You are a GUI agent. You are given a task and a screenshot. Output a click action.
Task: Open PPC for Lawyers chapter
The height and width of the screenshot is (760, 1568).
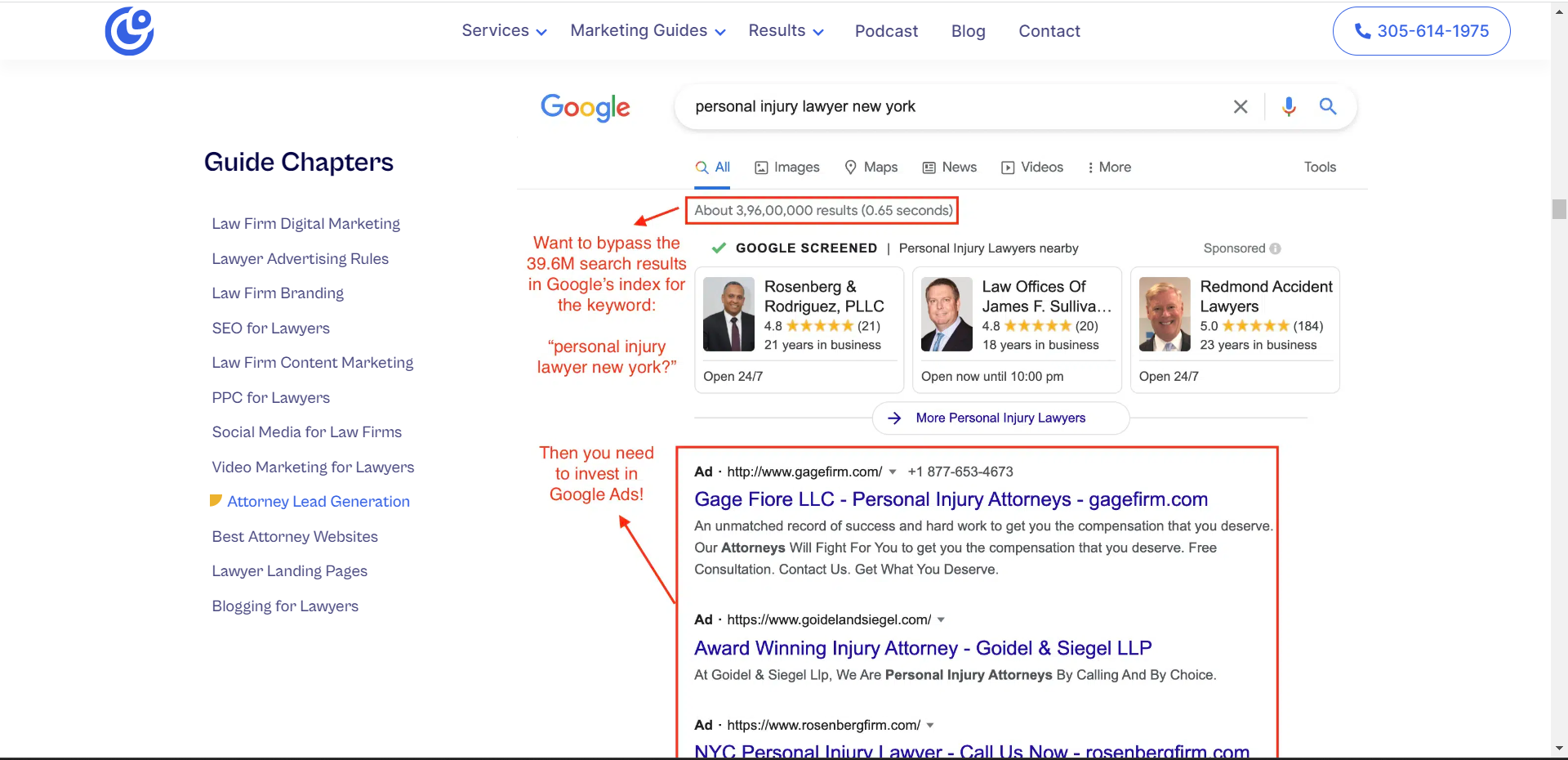tap(270, 398)
